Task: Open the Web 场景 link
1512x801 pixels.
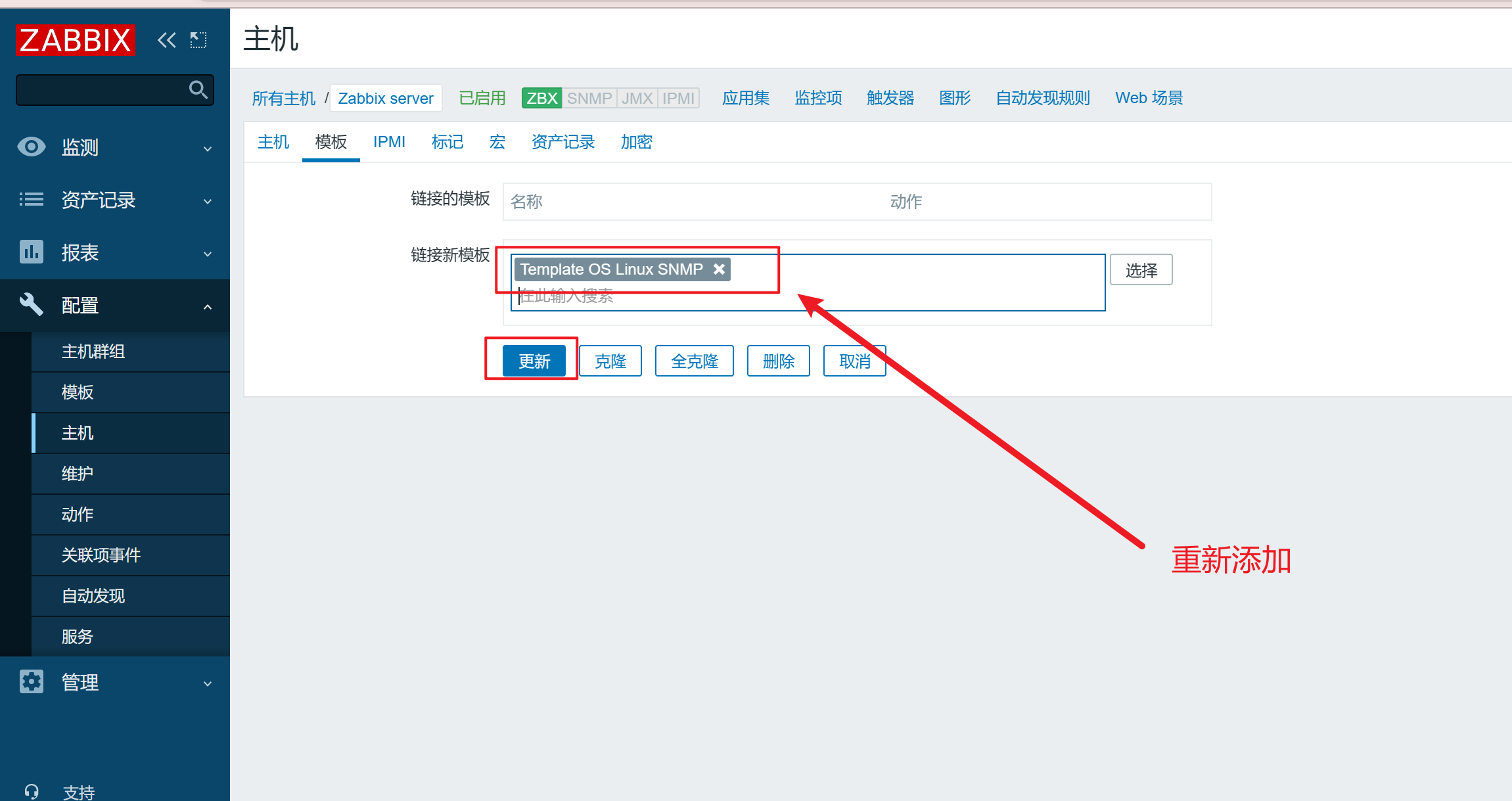Action: (x=1149, y=98)
